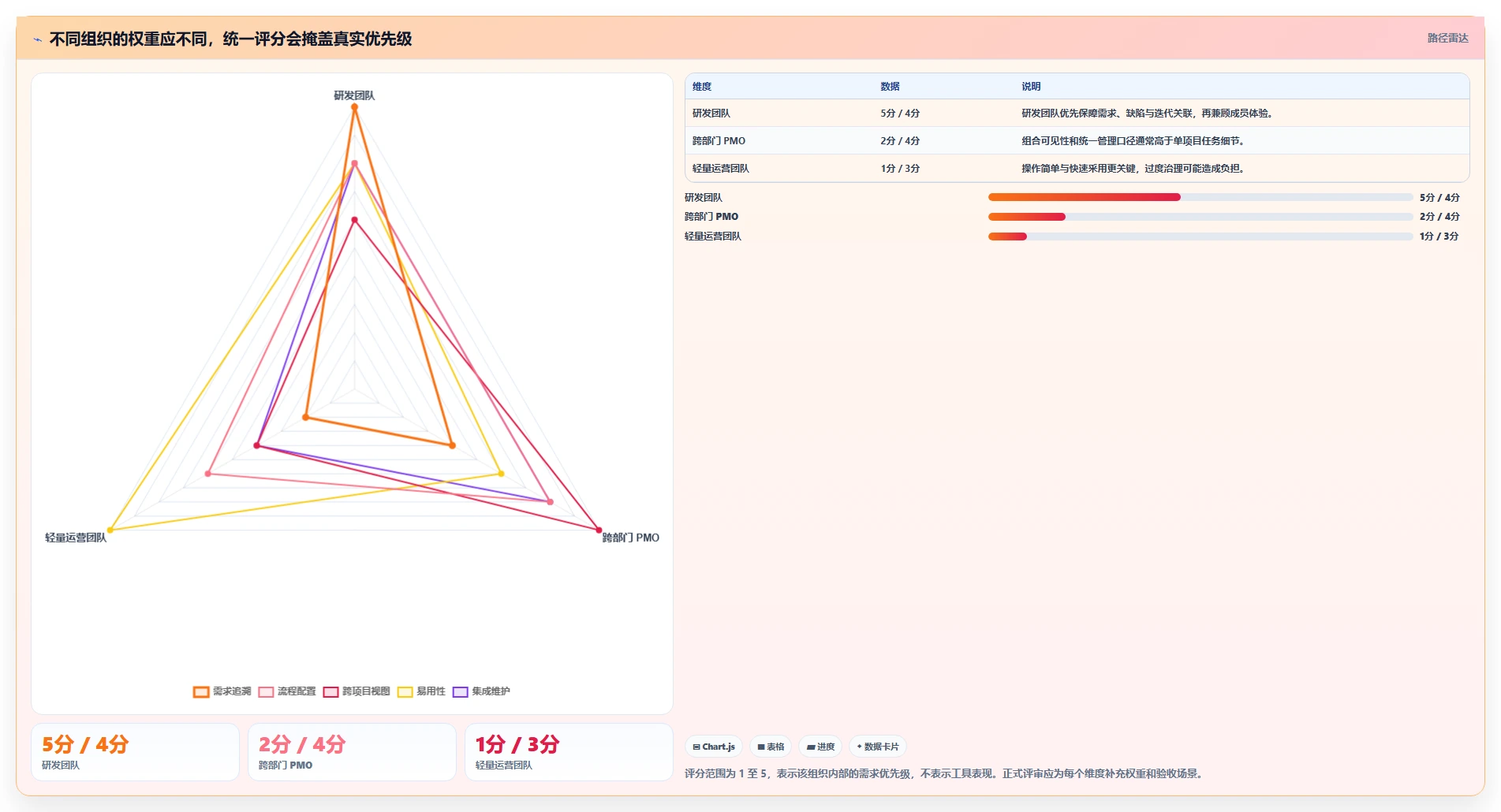The width and height of the screenshot is (1501, 812).
Task: Click the small icon before the title
Action: pyautogui.click(x=37, y=39)
